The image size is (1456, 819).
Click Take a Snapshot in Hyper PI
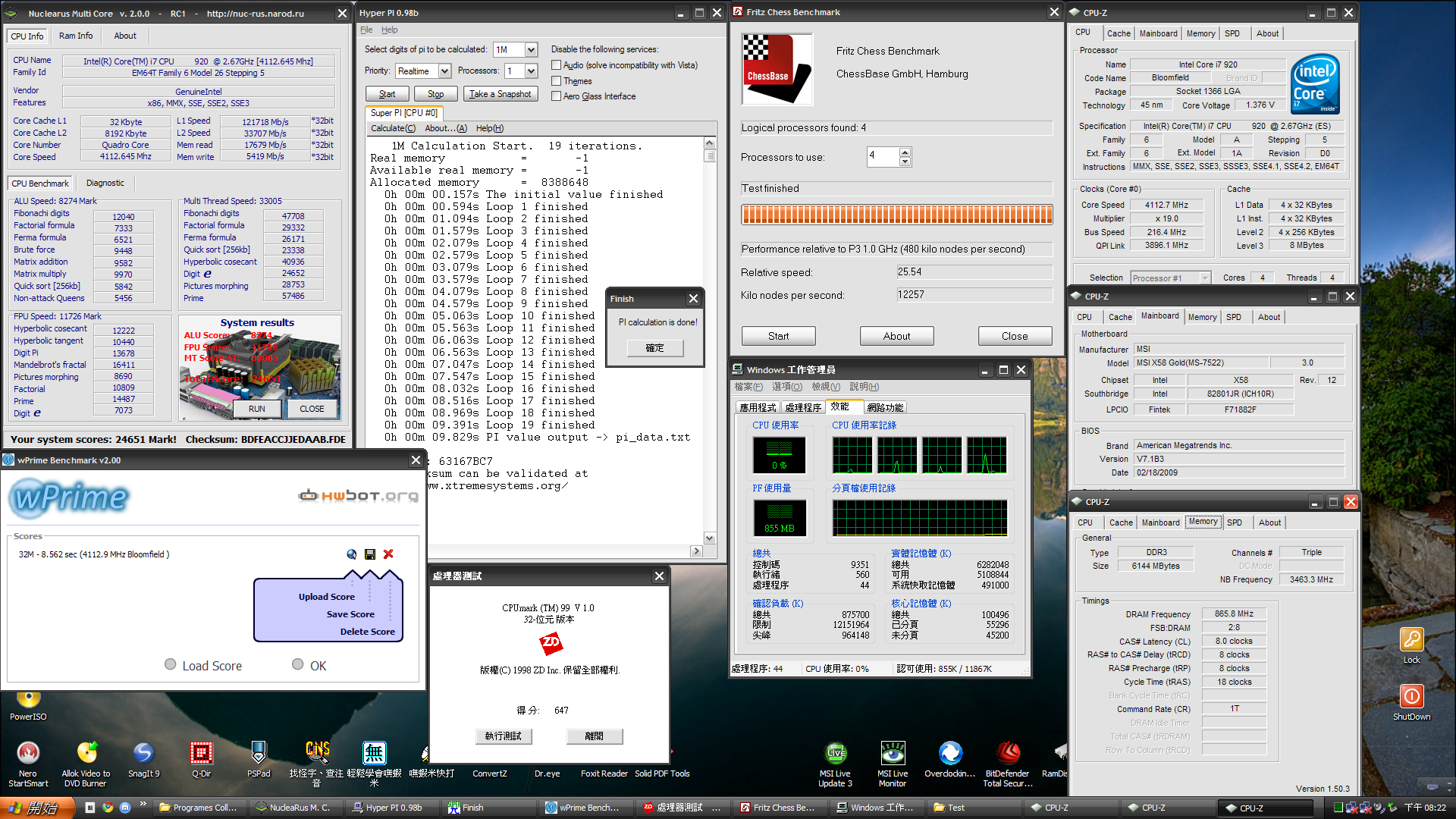[x=500, y=94]
